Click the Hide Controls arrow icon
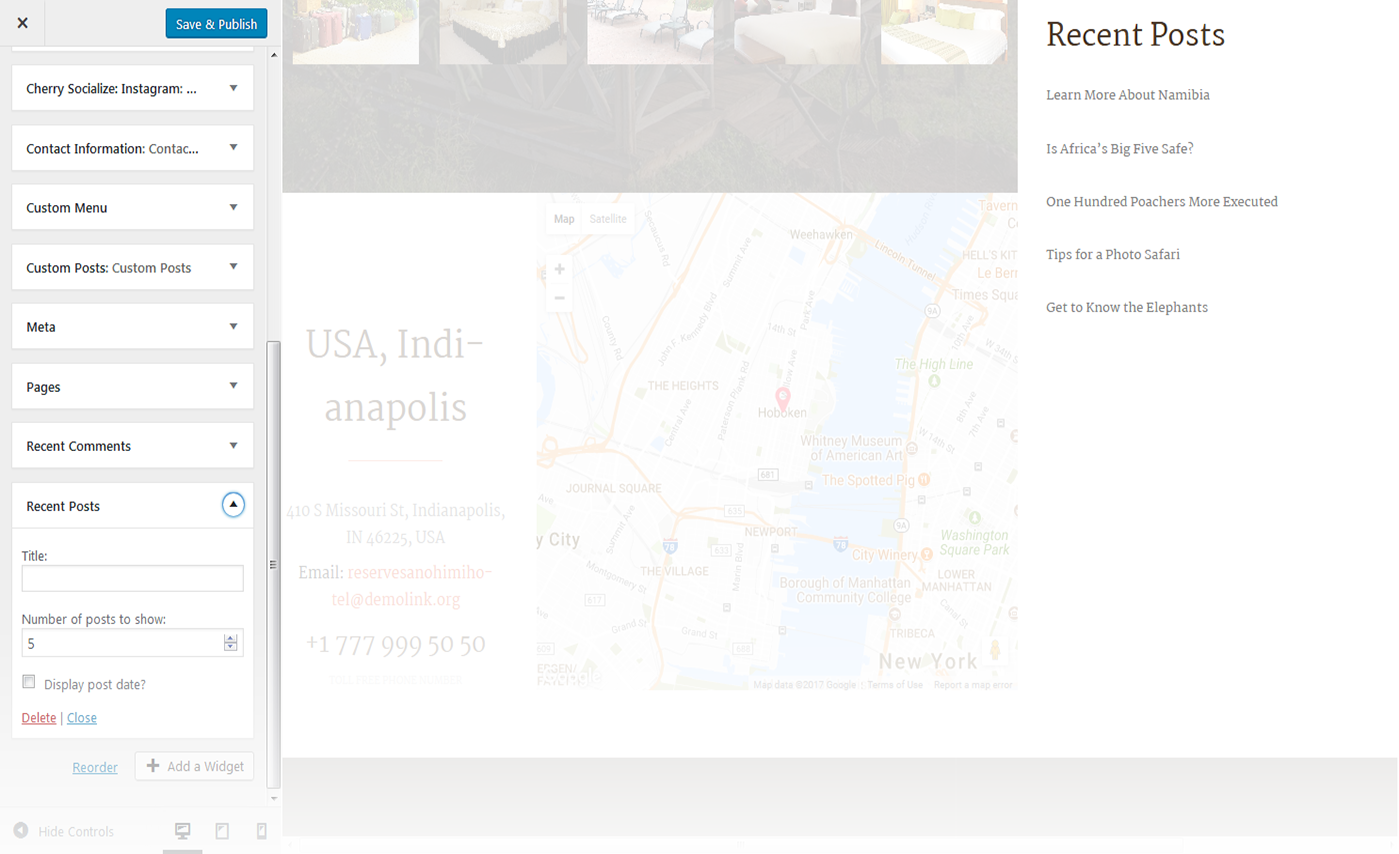The width and height of the screenshot is (1399, 854). 21,831
